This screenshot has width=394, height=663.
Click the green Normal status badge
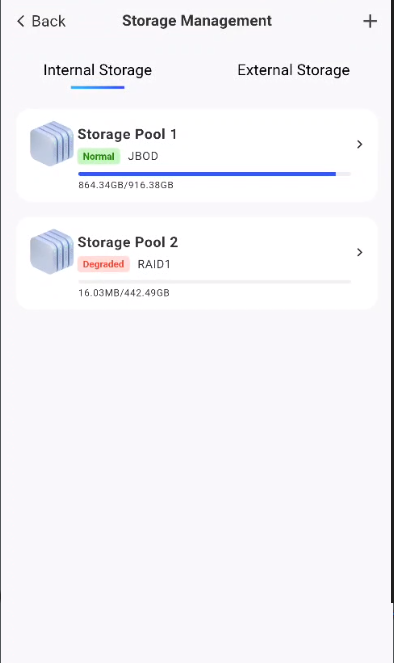pyautogui.click(x=98, y=156)
